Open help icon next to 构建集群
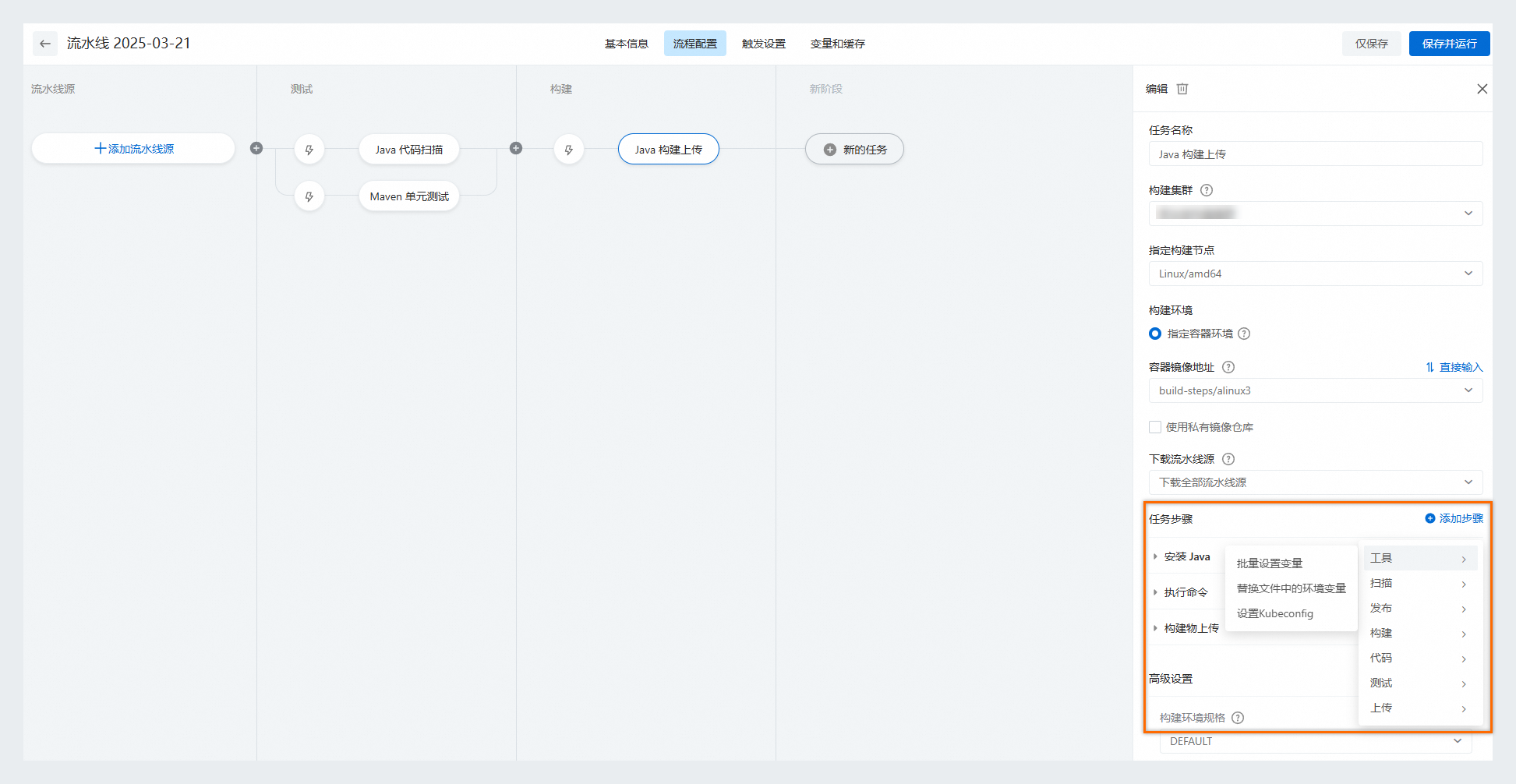The image size is (1516, 784). pos(1207,190)
